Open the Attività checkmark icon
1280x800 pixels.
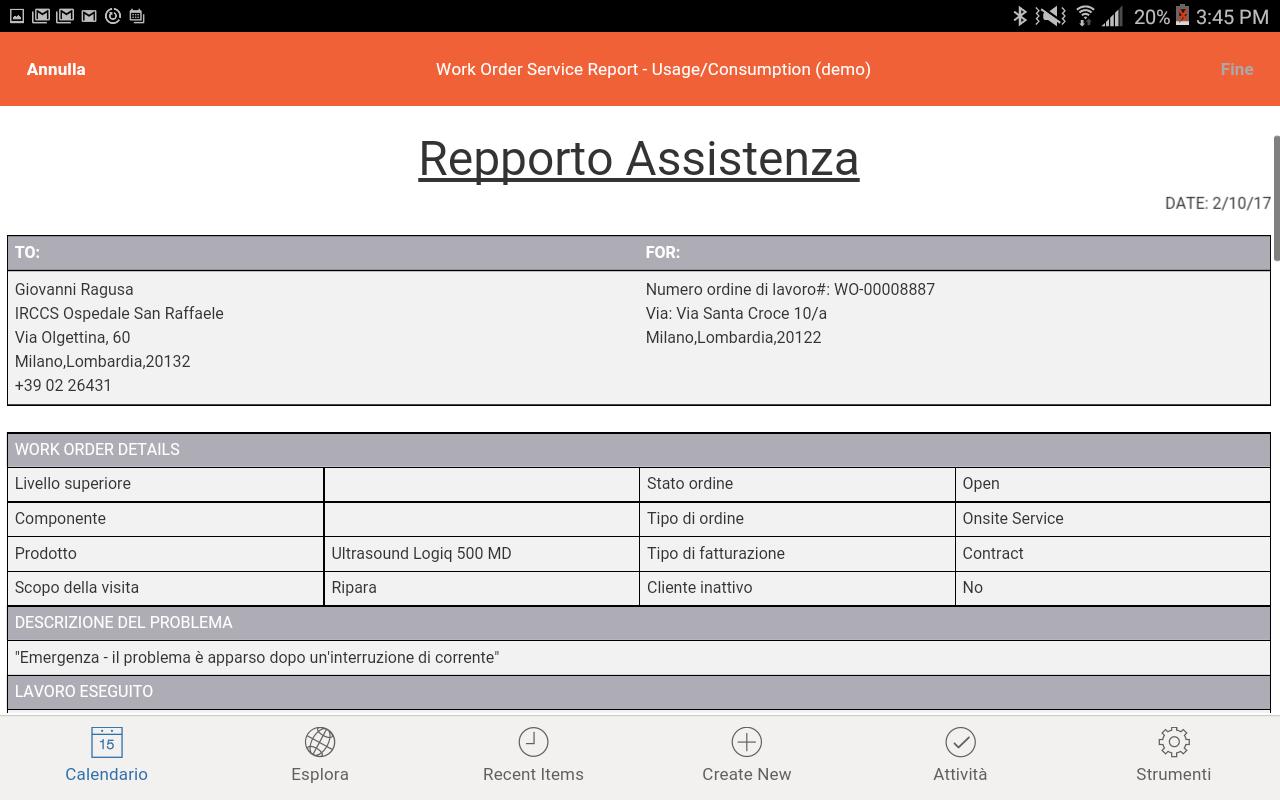pyautogui.click(x=960, y=742)
